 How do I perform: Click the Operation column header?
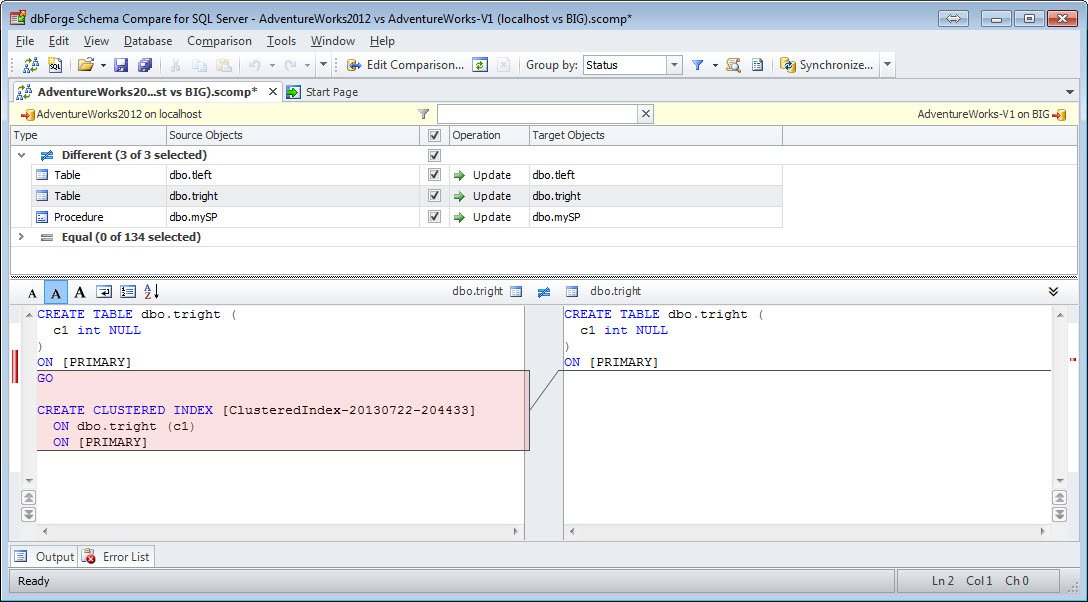(x=489, y=135)
